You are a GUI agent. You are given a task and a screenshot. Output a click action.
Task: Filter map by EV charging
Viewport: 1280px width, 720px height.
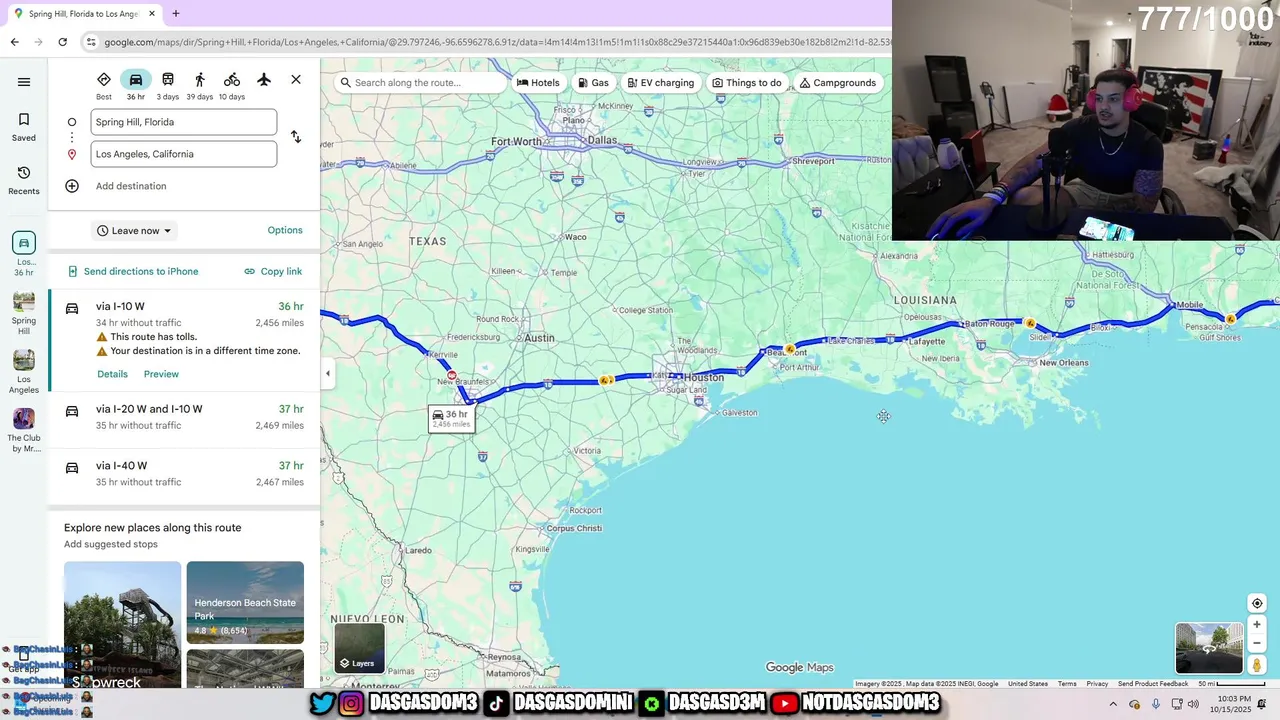pyautogui.click(x=660, y=83)
